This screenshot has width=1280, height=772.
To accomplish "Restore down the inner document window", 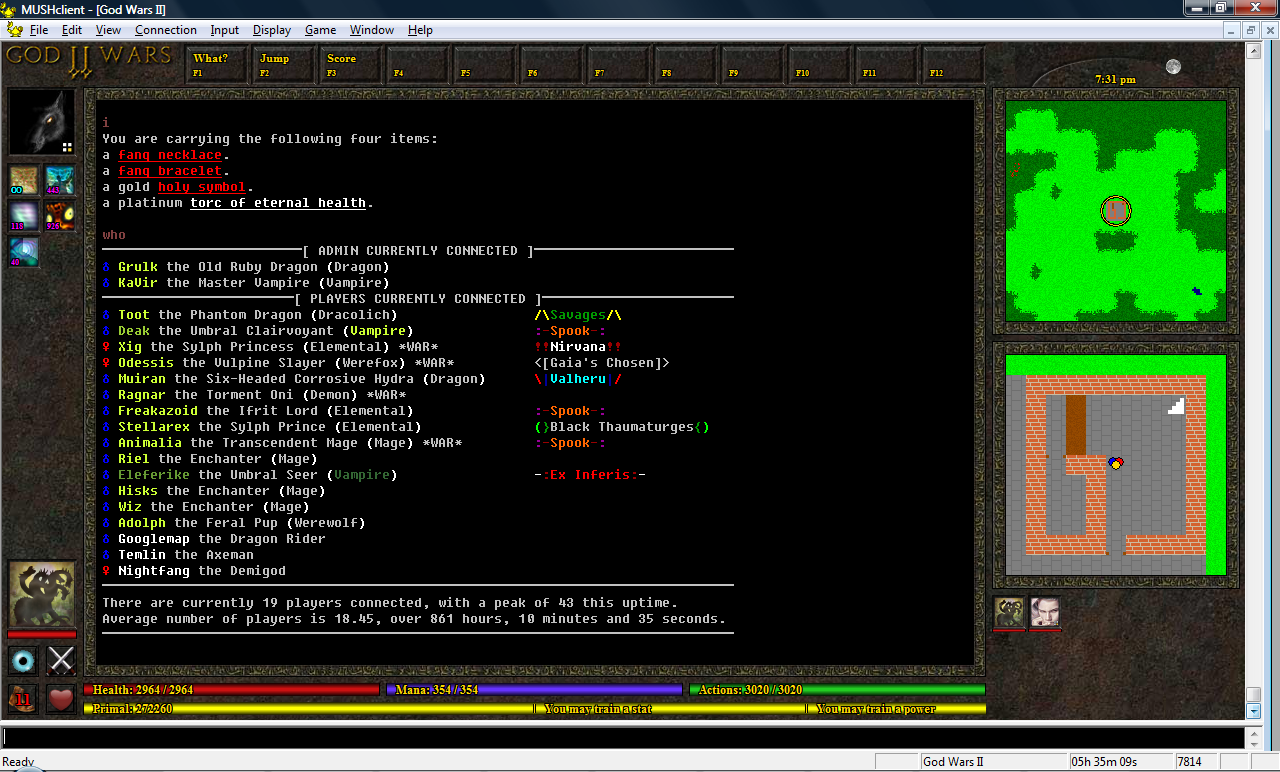I will pos(1250,30).
